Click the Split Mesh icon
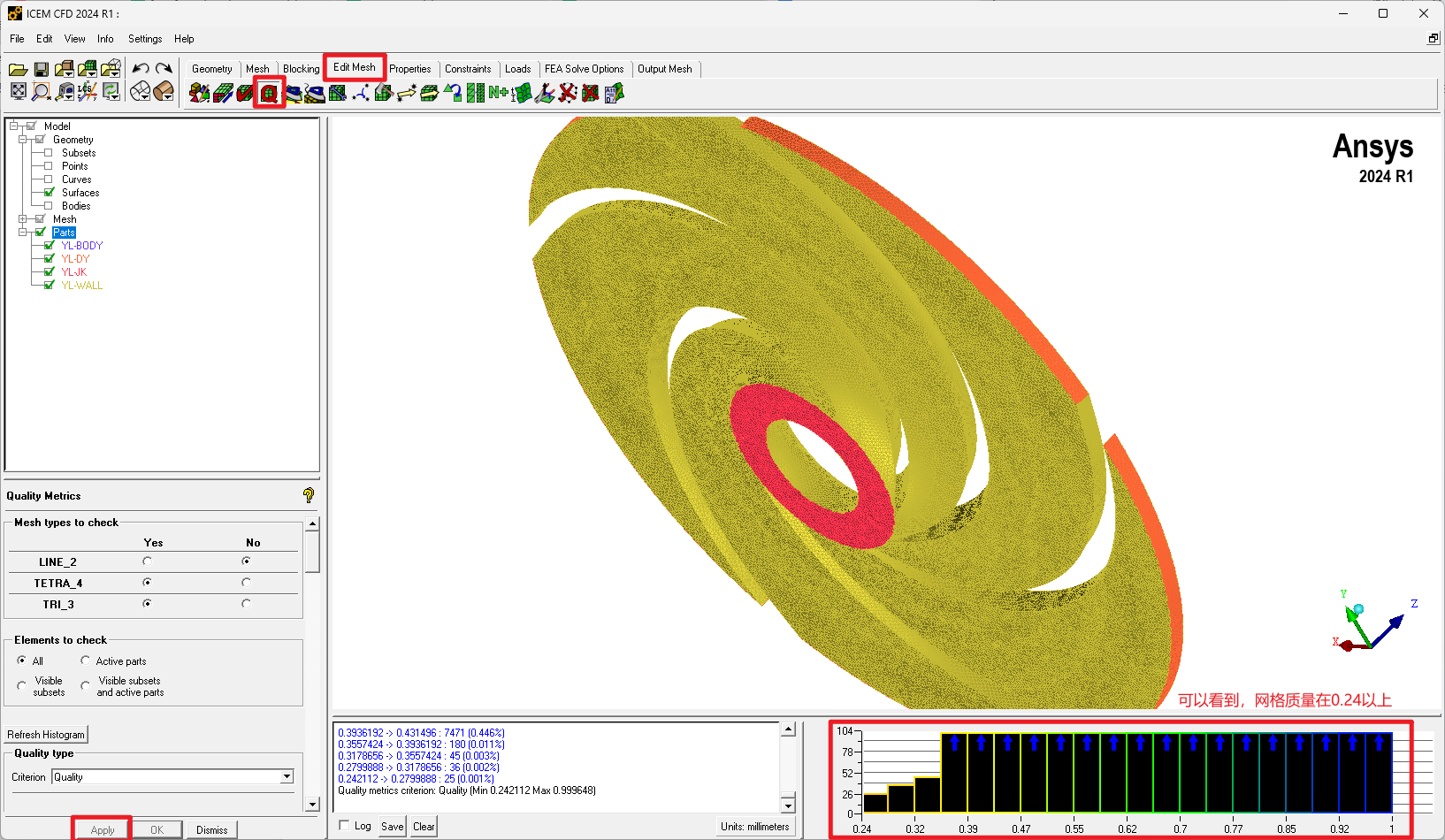 coord(384,93)
